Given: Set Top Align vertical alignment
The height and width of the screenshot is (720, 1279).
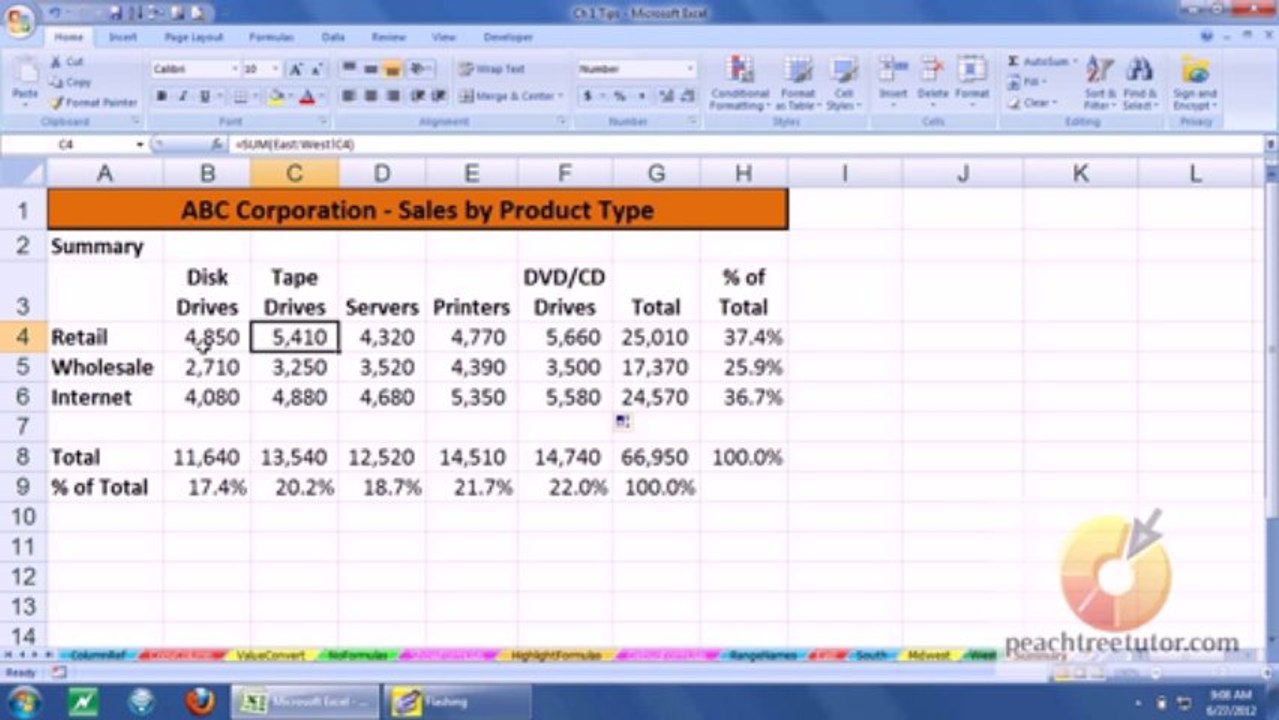Looking at the screenshot, I should click(x=349, y=69).
